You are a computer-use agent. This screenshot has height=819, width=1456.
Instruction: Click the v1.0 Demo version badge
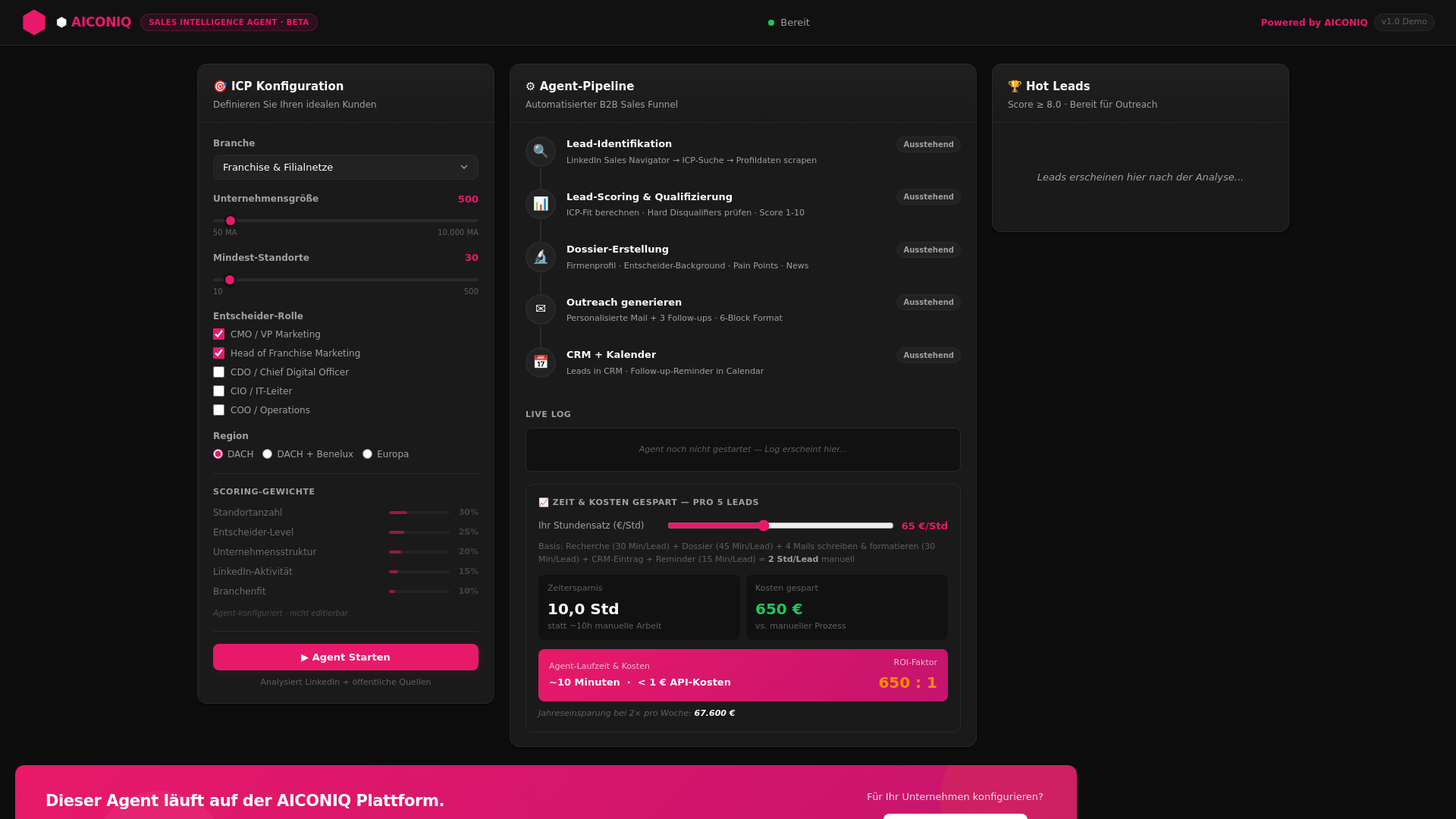[1404, 22]
